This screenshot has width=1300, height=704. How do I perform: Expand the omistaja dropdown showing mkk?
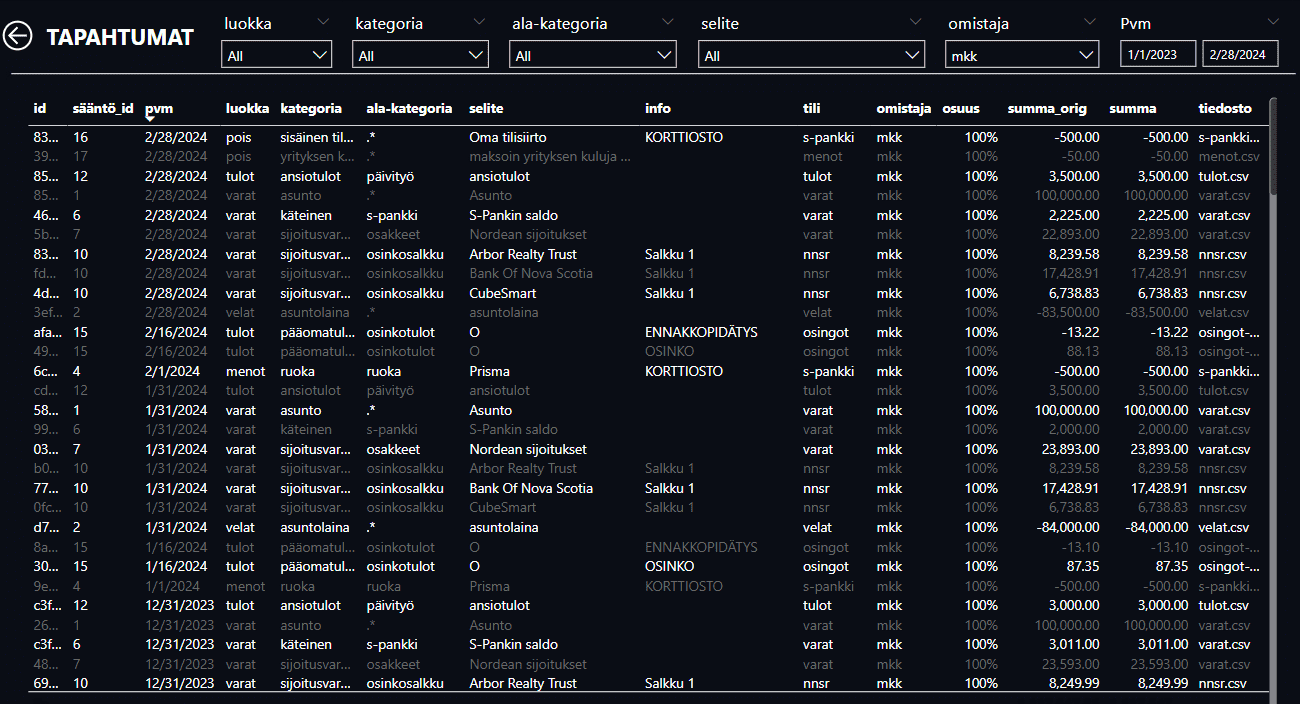[x=1021, y=56]
